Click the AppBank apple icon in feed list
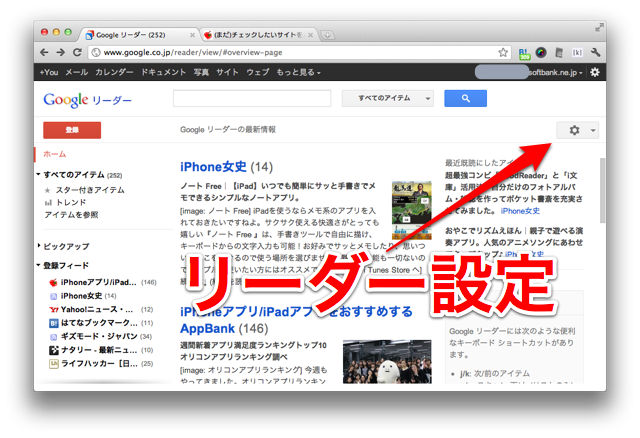Screen dimensions: 640x438 click(53, 282)
